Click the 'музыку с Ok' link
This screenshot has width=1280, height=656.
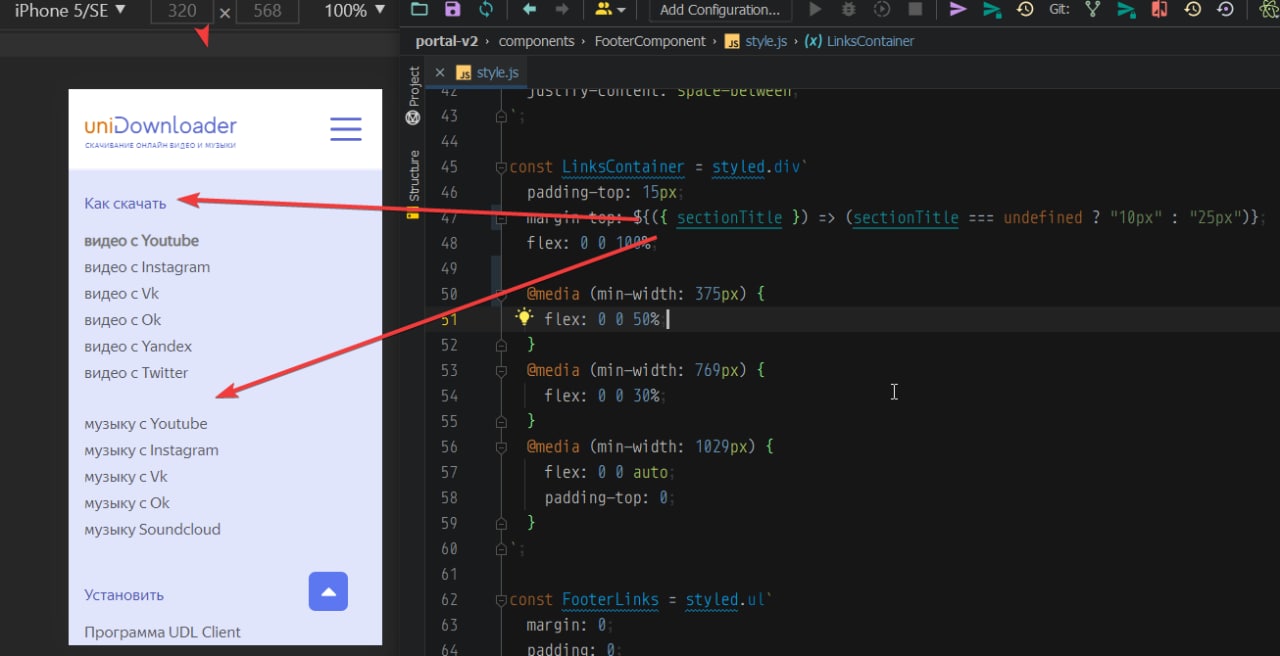pyautogui.click(x=127, y=503)
